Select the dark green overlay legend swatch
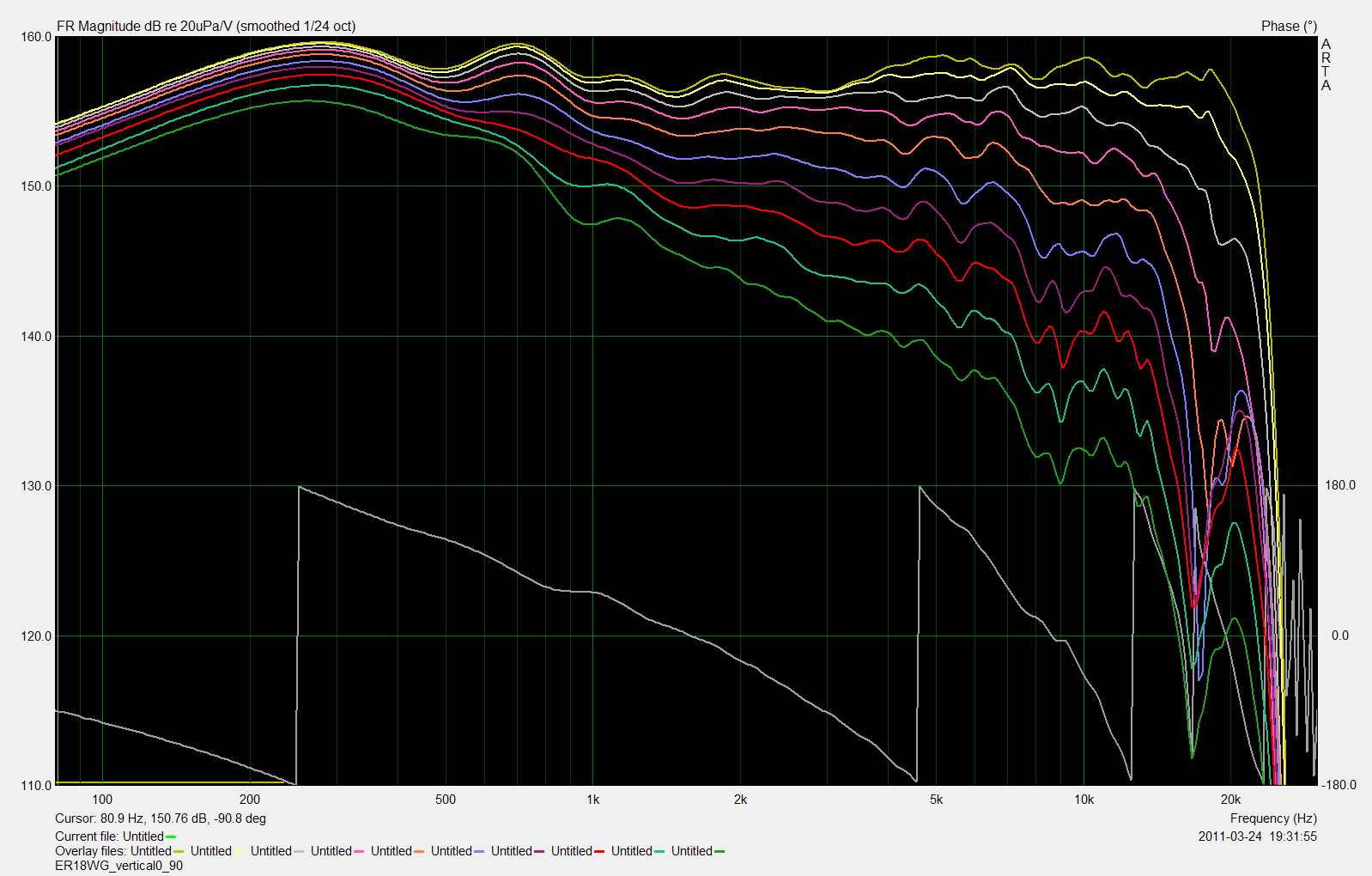Screen dimensions: 1372x876 pos(719,852)
